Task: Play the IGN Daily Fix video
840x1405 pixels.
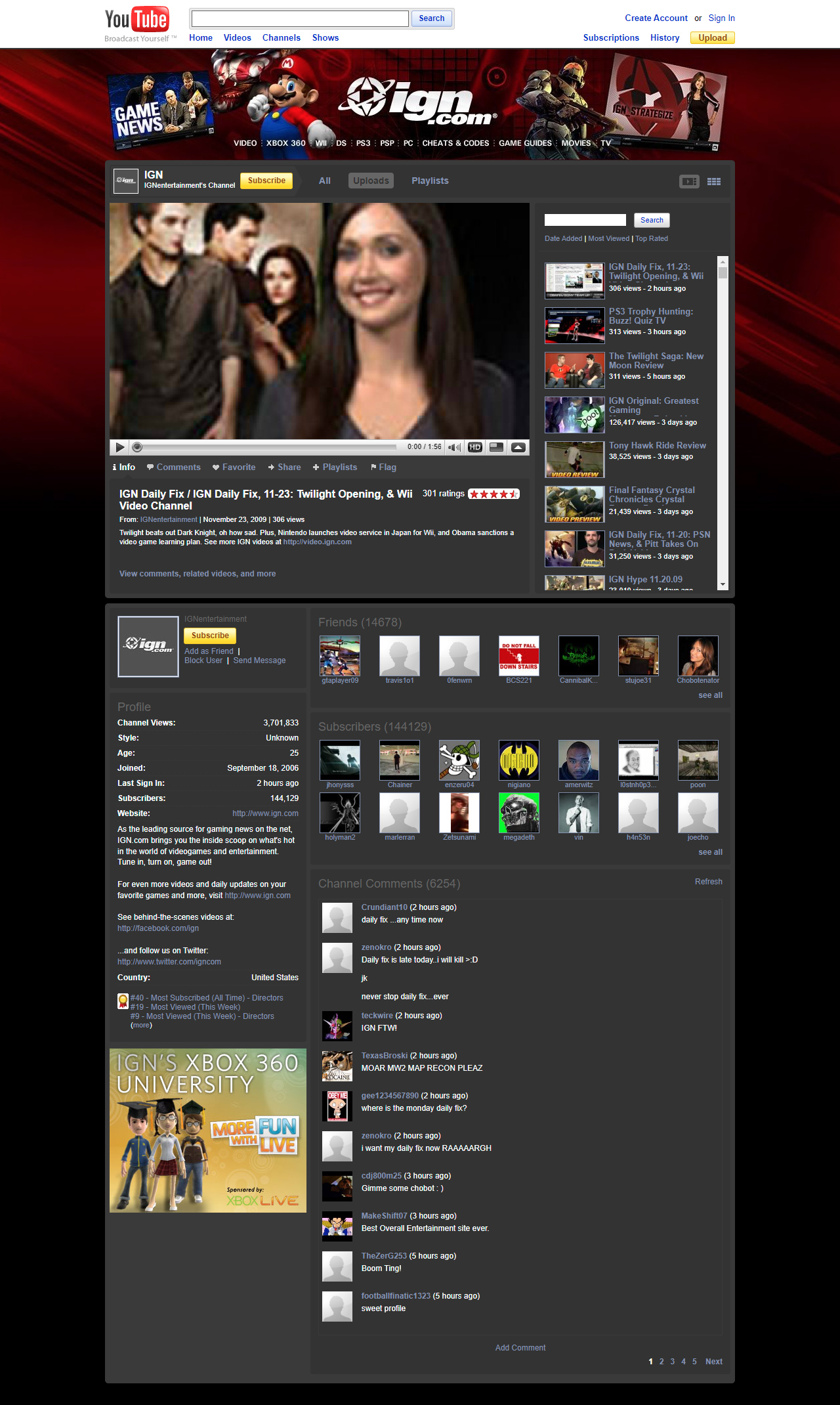Action: [x=120, y=447]
